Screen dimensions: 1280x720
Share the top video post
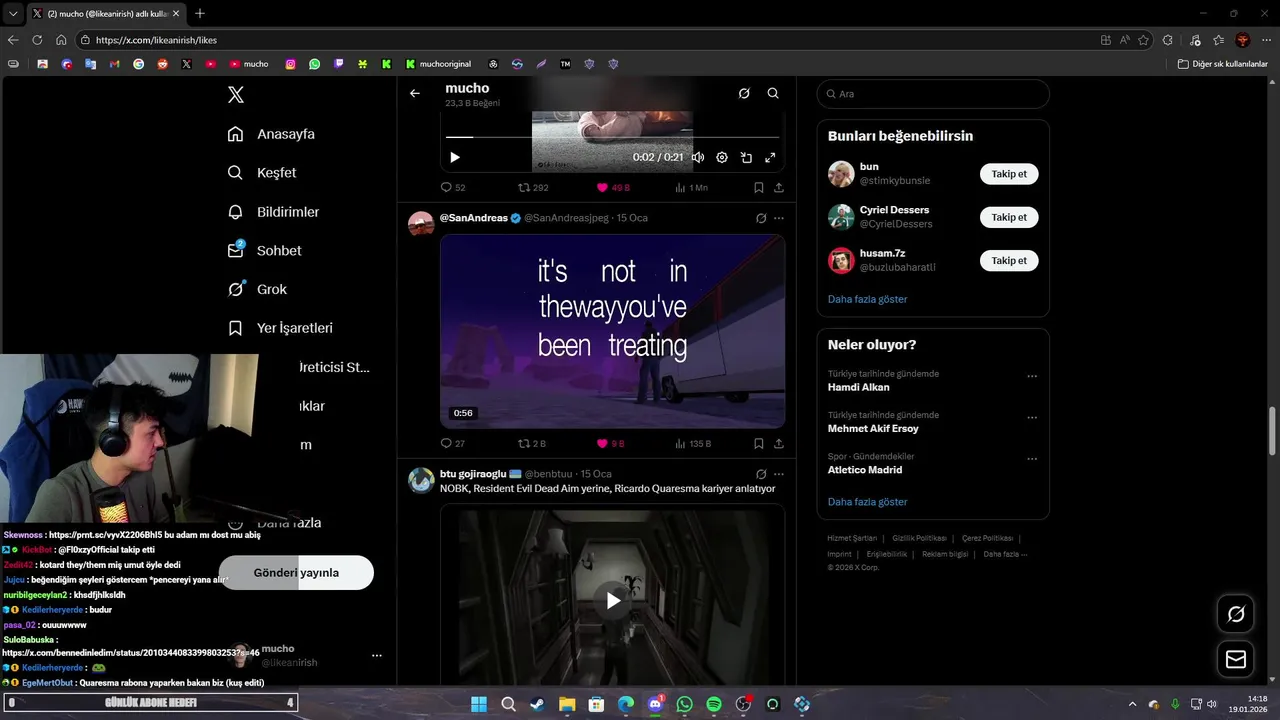click(778, 187)
